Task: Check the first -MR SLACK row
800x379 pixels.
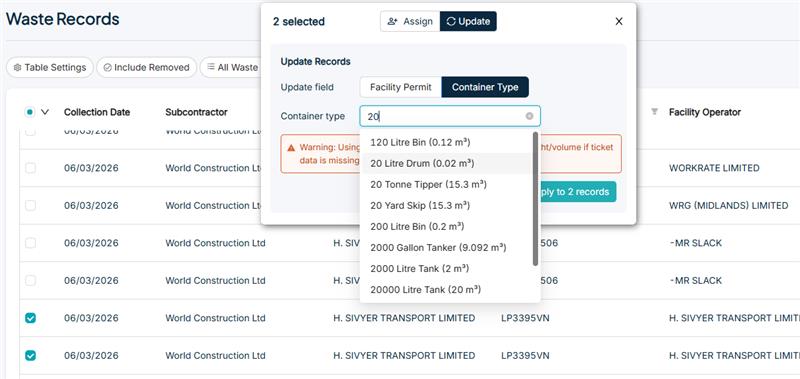Action: (31, 243)
